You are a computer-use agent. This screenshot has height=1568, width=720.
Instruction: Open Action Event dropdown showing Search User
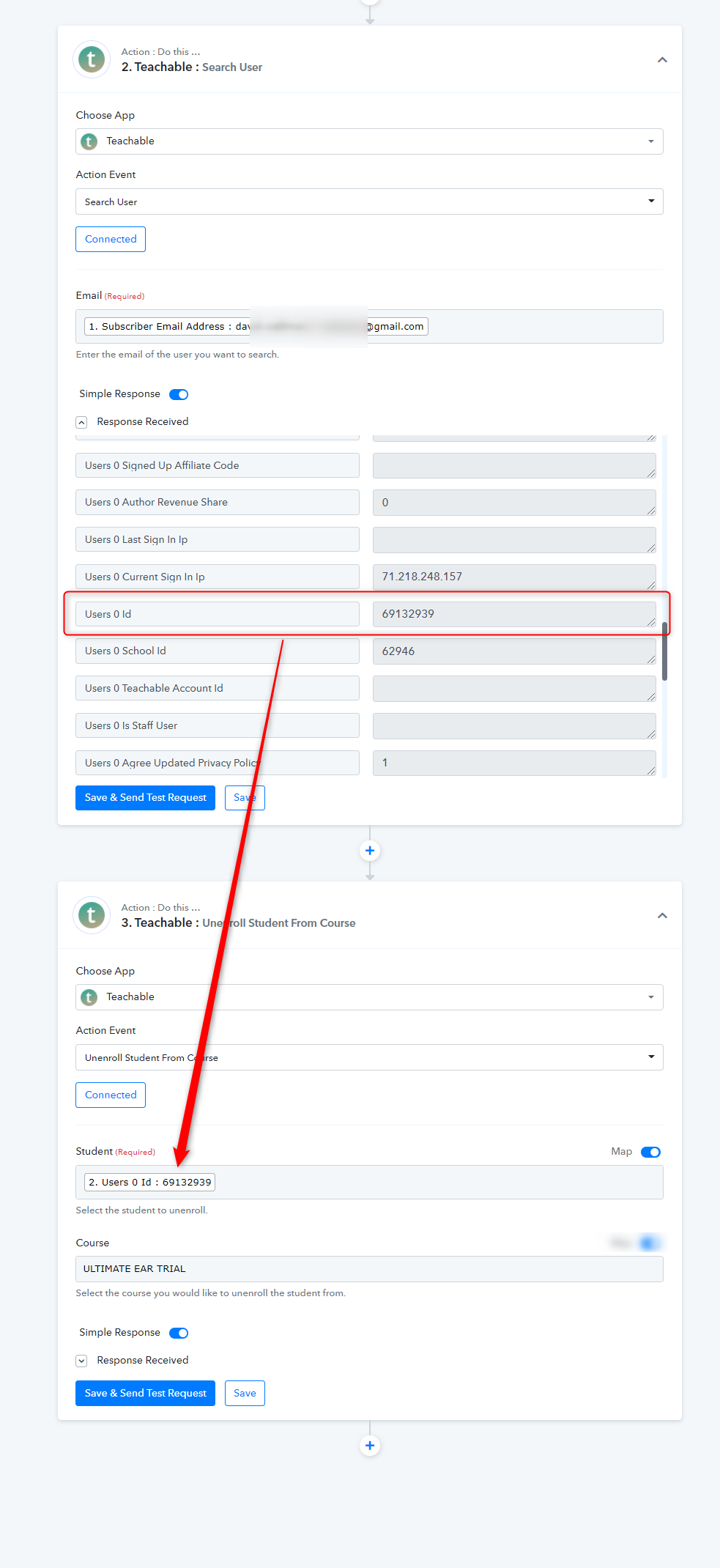(x=369, y=201)
